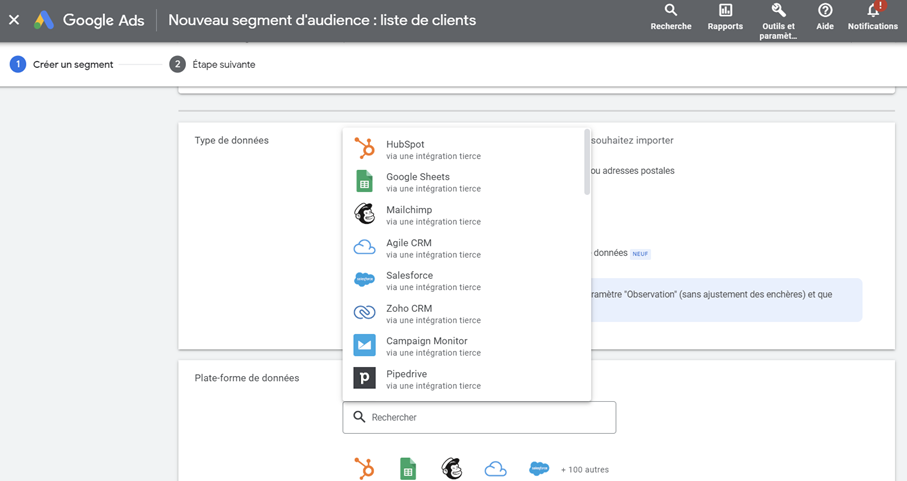This screenshot has height=481, width=907.
Task: Click the Google Ads logo
Action: click(89, 20)
